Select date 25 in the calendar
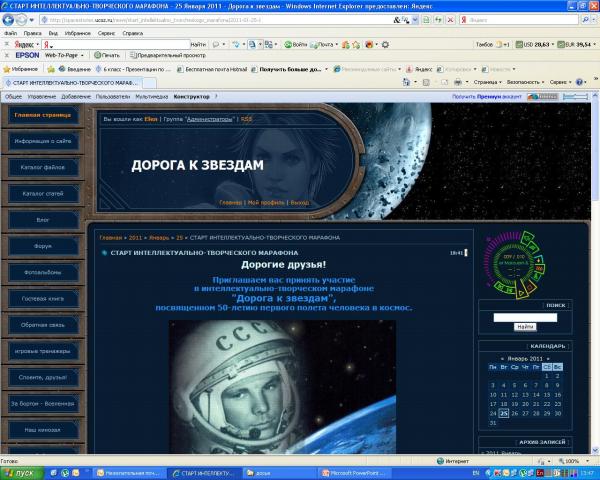Screen dimensions: 600x480 [504, 413]
